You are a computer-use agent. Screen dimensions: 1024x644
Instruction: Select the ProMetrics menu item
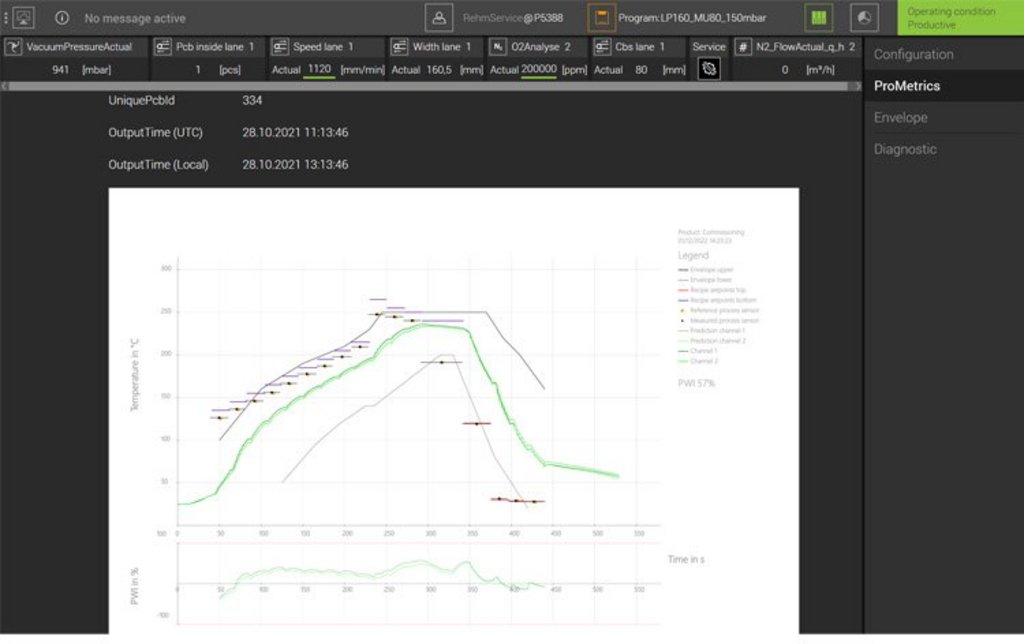[906, 86]
